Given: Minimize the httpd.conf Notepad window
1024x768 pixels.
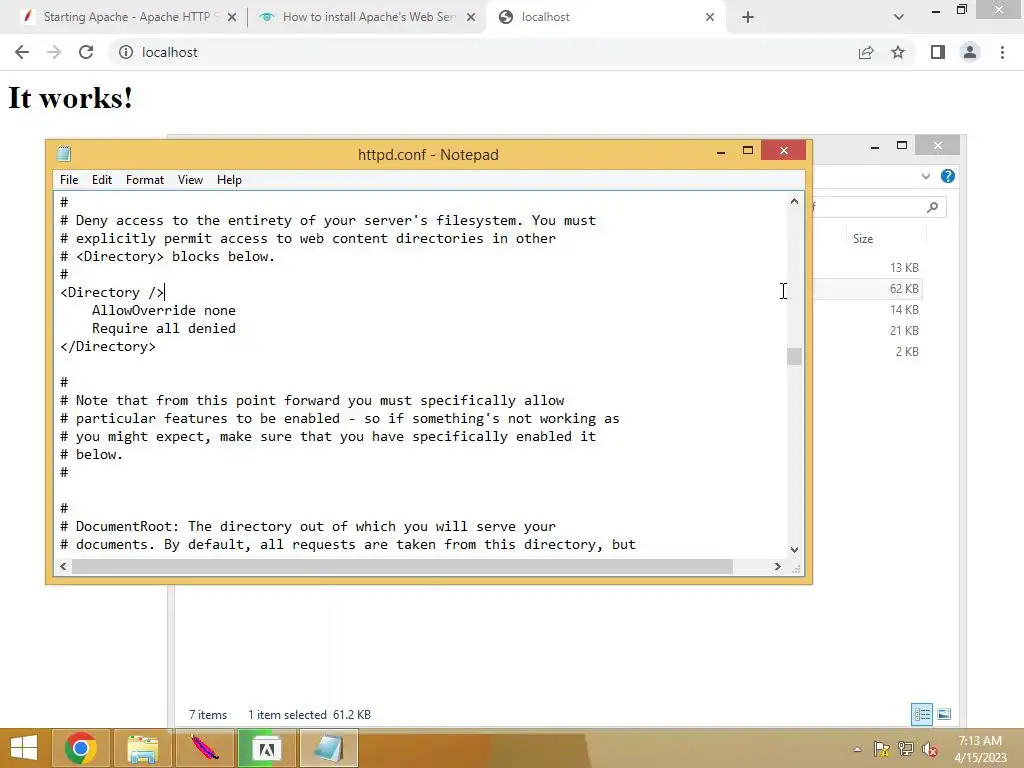Looking at the screenshot, I should pos(721,152).
